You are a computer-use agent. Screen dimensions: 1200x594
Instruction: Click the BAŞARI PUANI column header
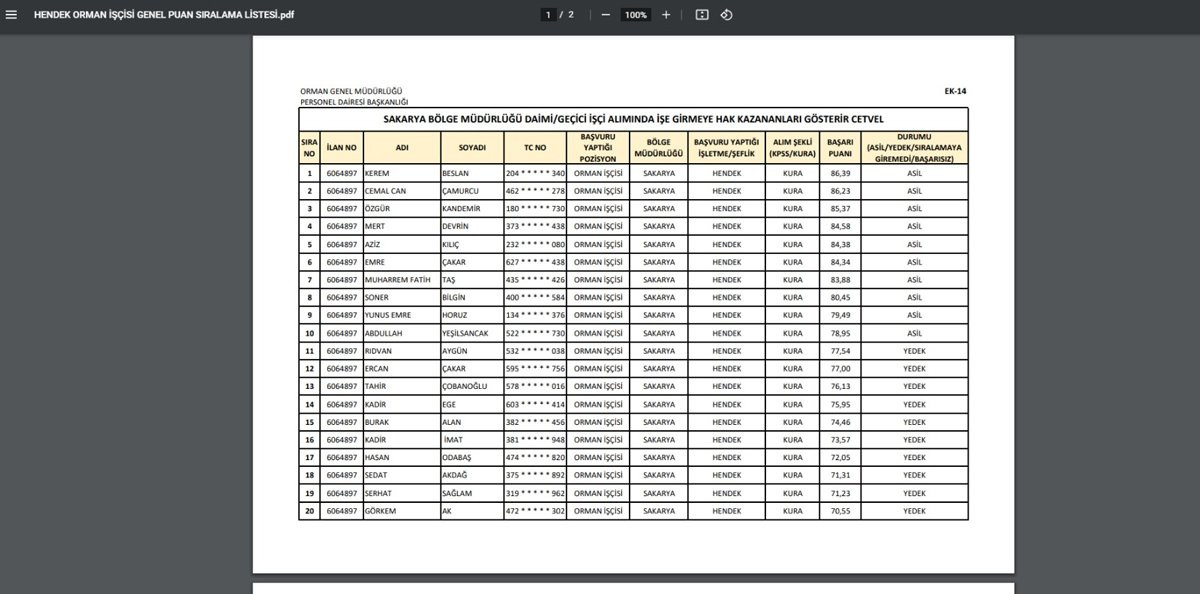pyautogui.click(x=840, y=147)
